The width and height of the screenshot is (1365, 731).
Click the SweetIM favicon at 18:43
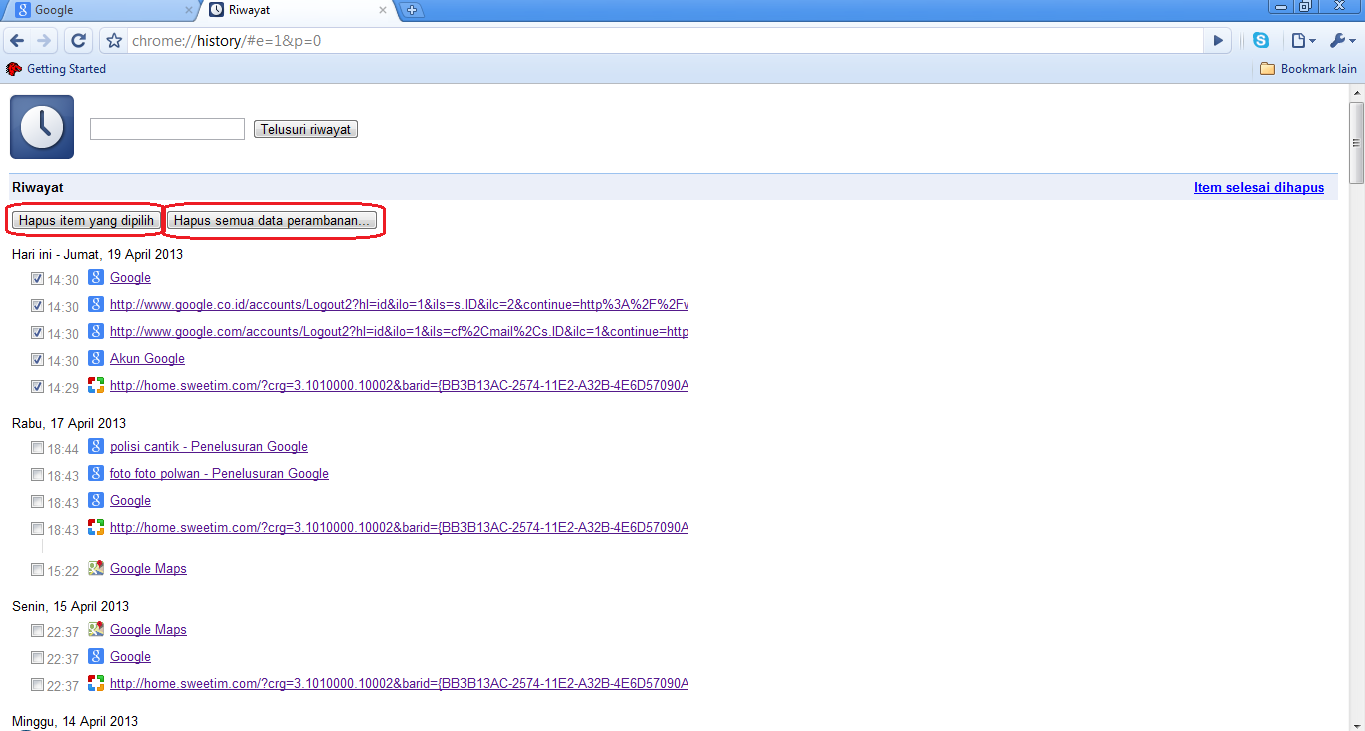click(96, 527)
